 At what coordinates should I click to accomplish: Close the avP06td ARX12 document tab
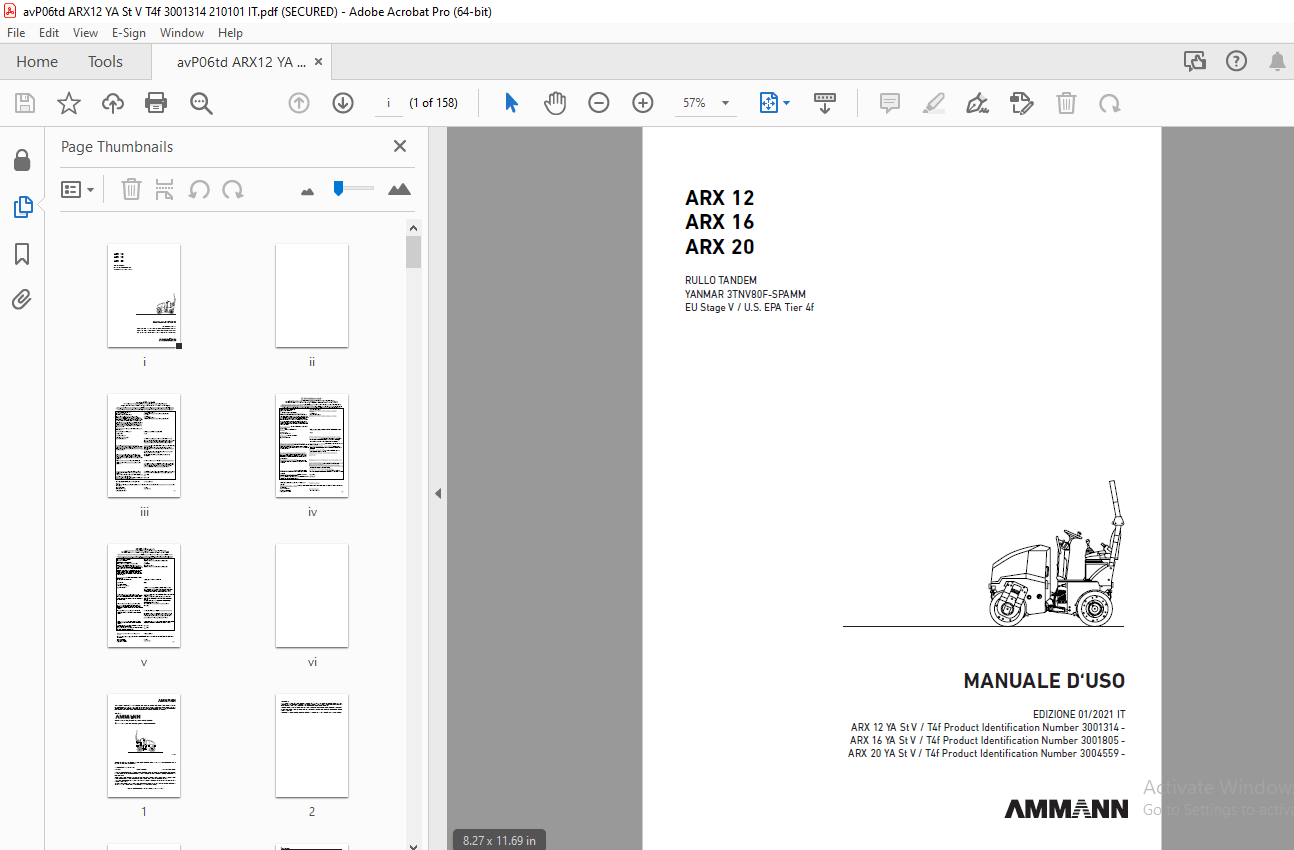pyautogui.click(x=318, y=62)
